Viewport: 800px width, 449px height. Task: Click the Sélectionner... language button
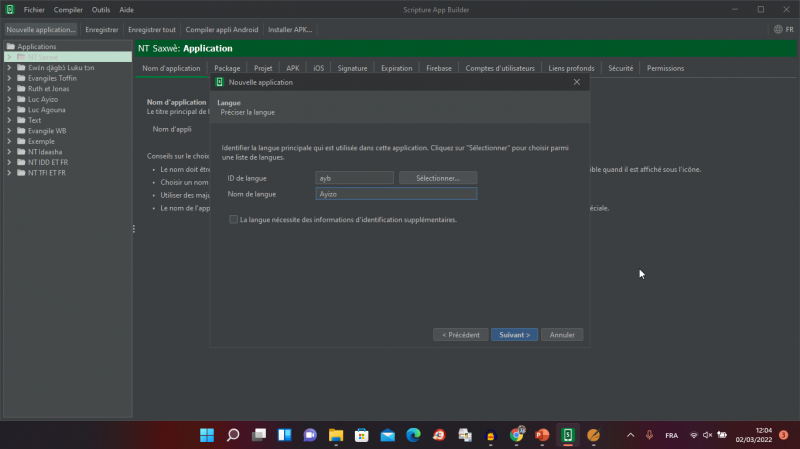point(438,178)
